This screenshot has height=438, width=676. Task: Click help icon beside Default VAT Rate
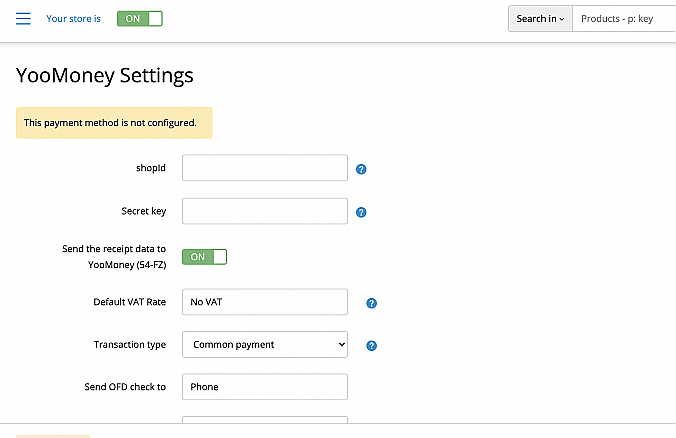(371, 303)
